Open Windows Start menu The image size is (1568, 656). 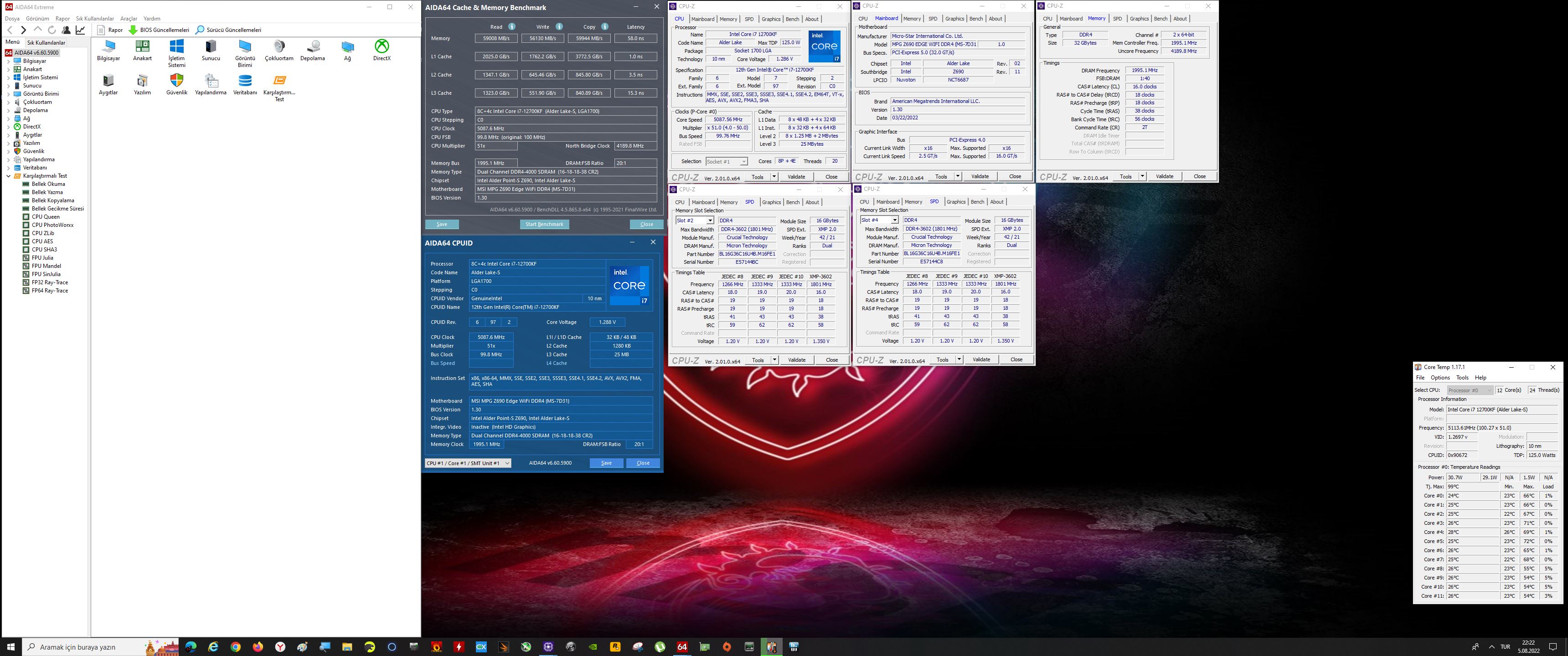10,647
